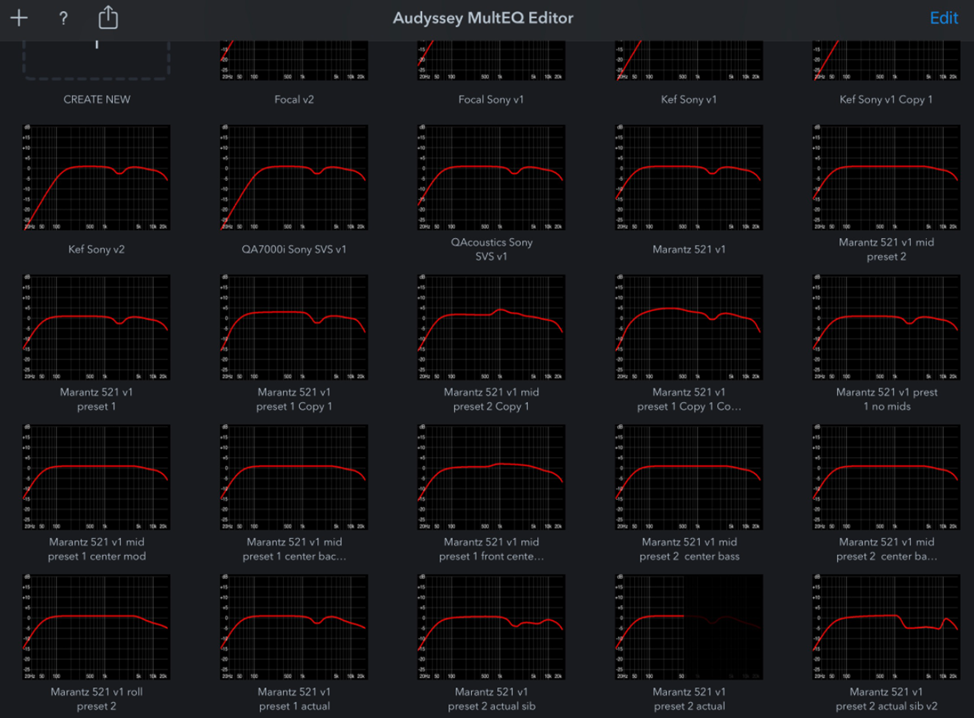Choose the QA7000i Sony SVS v1 thumbnail
Viewport: 974px width, 718px height.
tap(294, 178)
